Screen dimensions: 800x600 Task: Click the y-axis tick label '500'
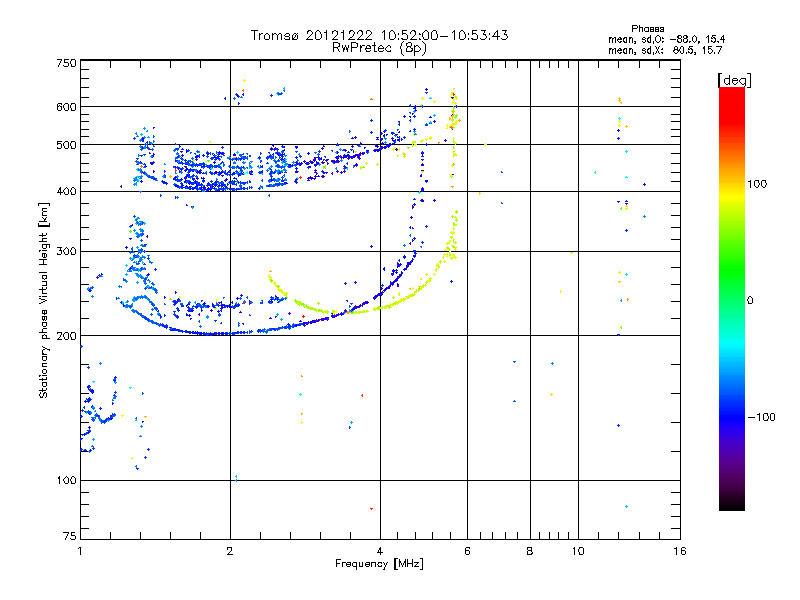click(66, 145)
